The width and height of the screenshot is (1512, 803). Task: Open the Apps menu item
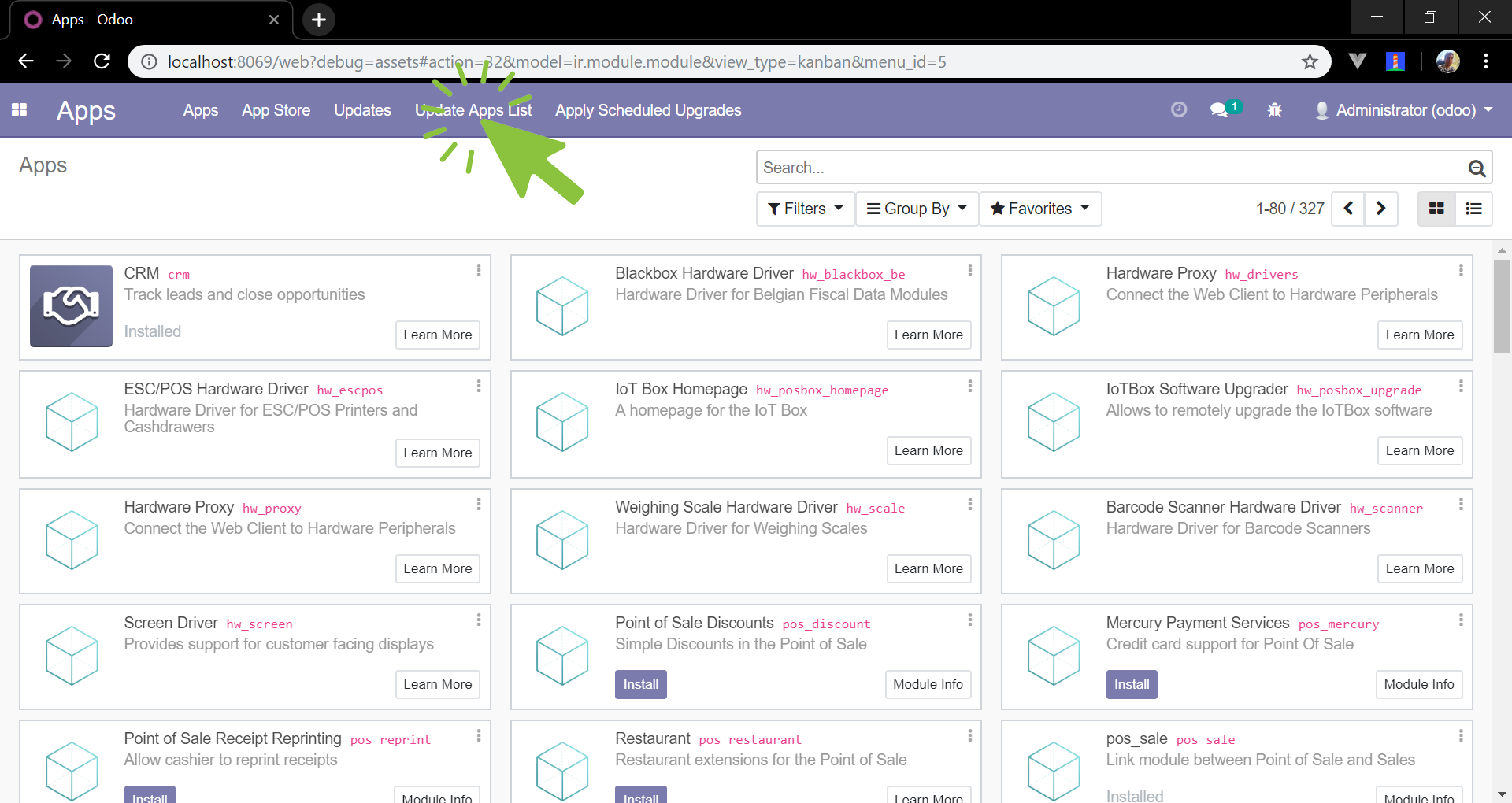tap(201, 110)
